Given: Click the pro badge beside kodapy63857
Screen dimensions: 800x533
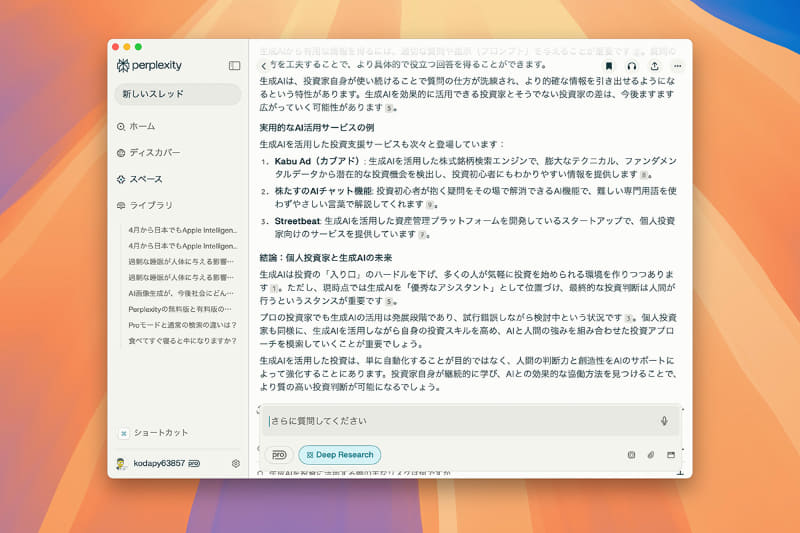Looking at the screenshot, I should tap(194, 464).
